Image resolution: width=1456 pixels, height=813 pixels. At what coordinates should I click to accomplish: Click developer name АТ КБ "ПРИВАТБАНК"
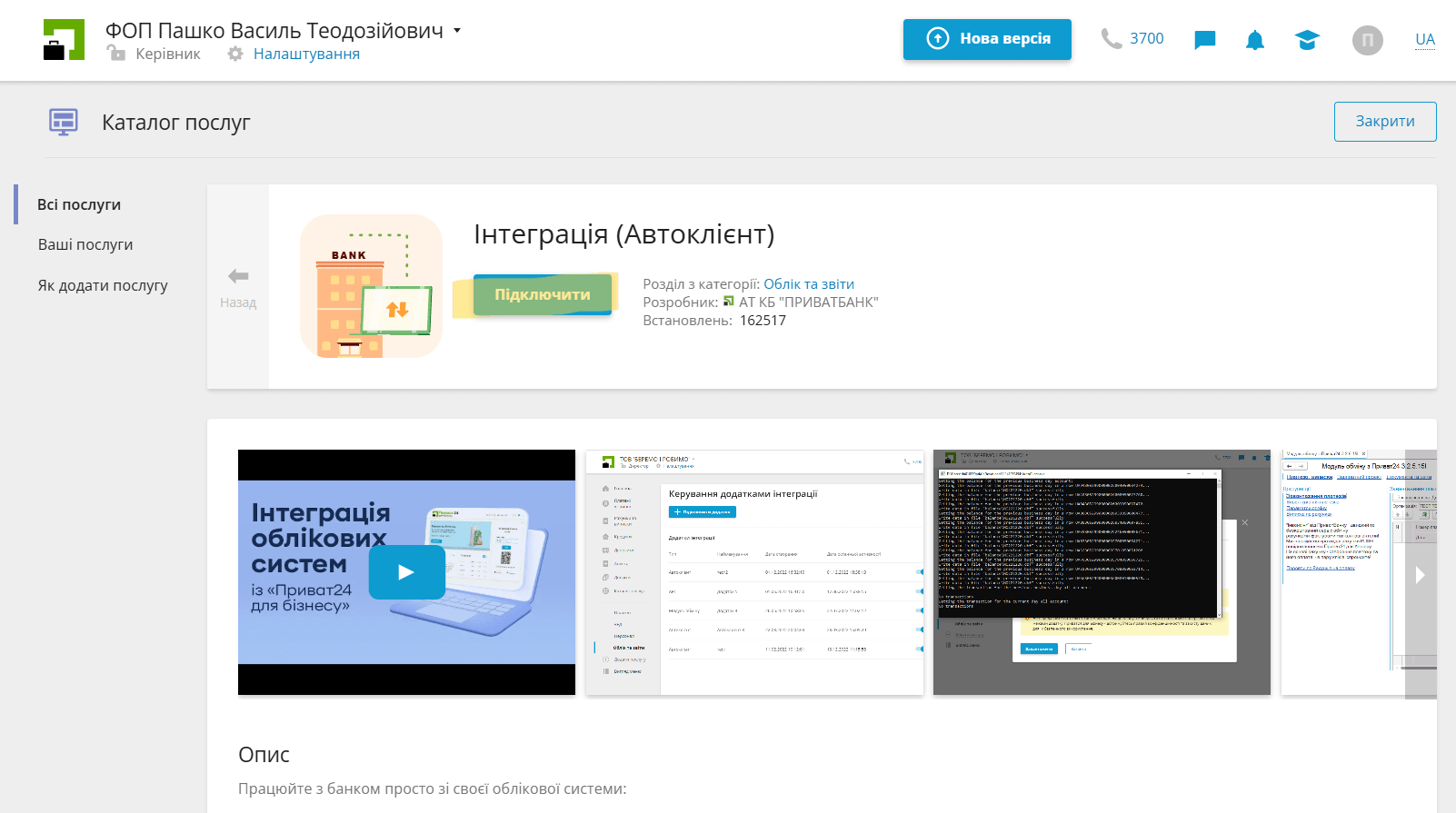click(809, 302)
